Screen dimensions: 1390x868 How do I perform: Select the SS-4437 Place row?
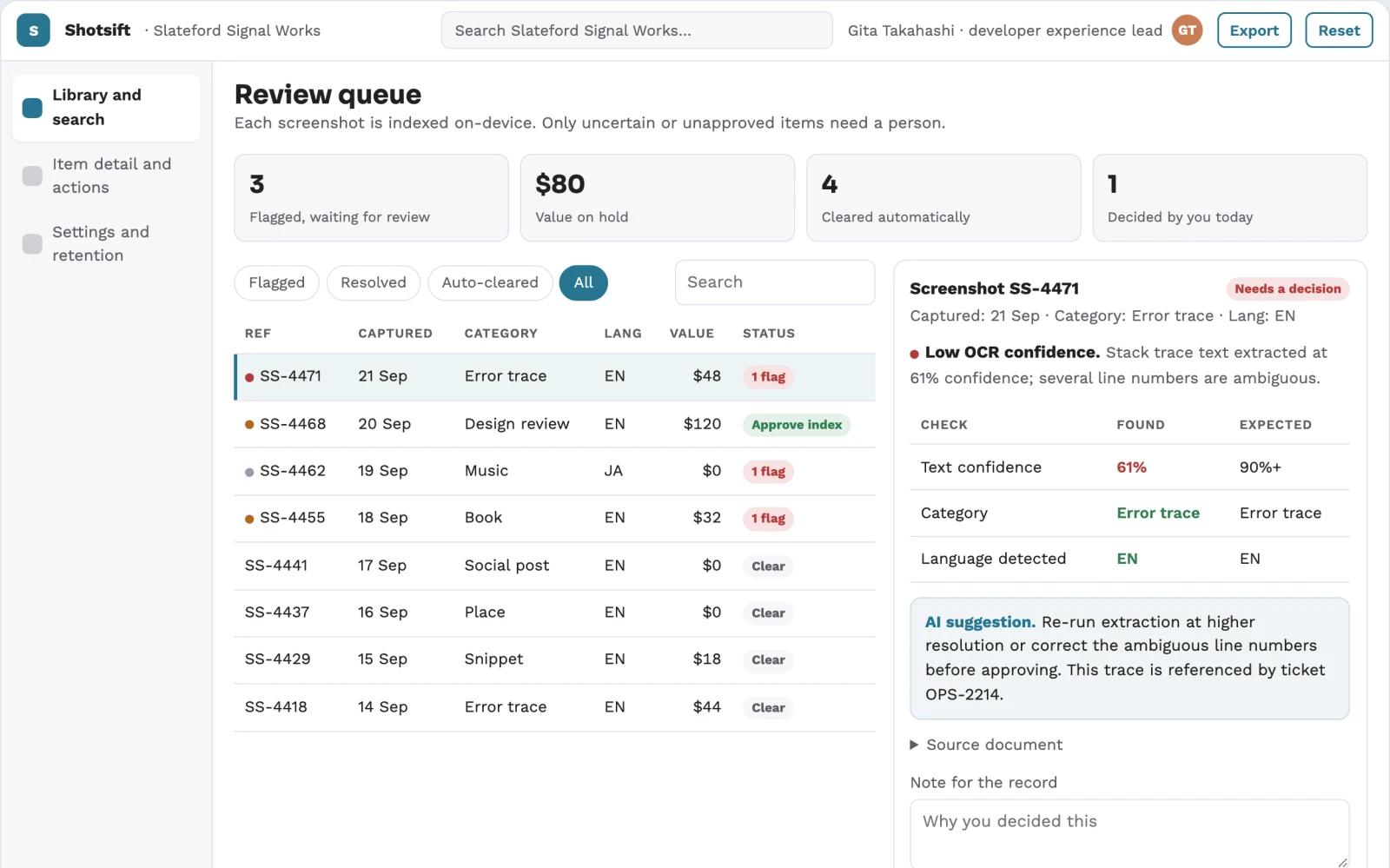[555, 613]
